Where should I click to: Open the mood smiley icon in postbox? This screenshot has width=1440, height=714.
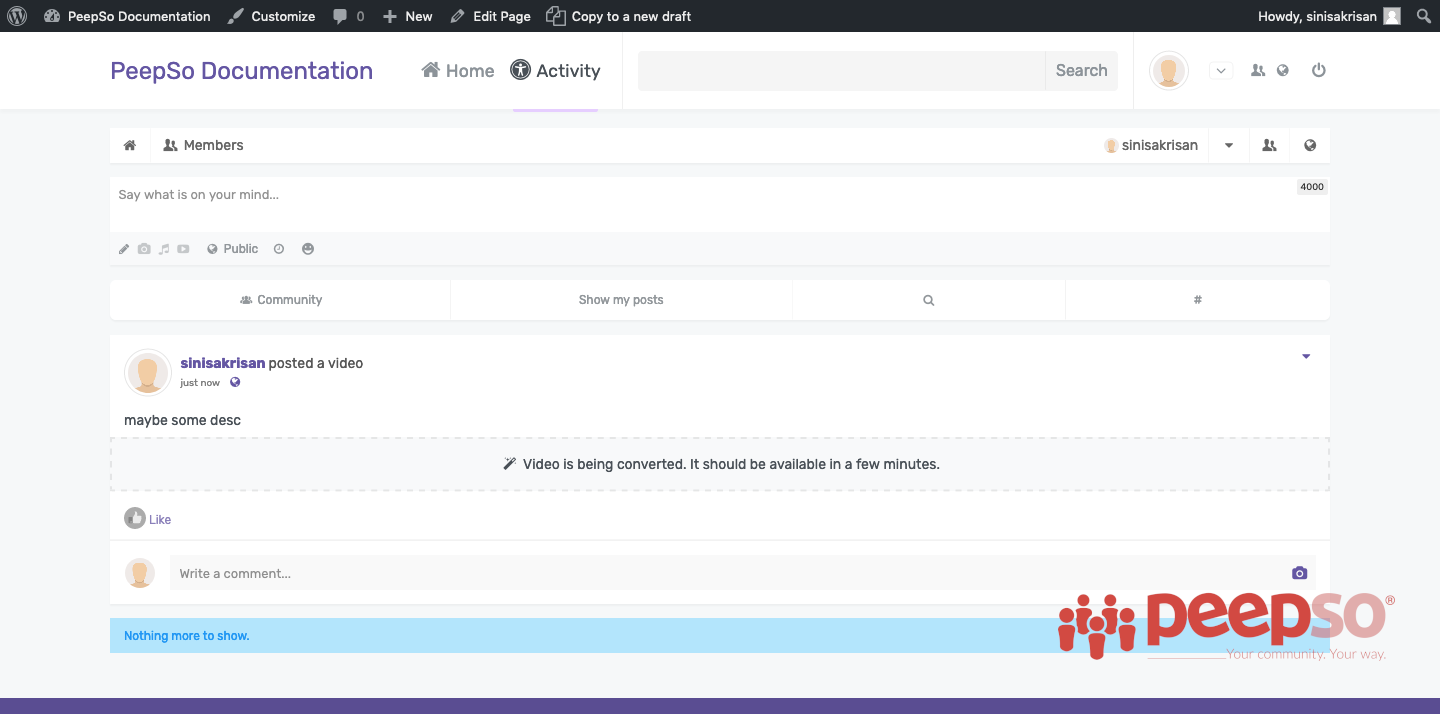pyautogui.click(x=308, y=249)
